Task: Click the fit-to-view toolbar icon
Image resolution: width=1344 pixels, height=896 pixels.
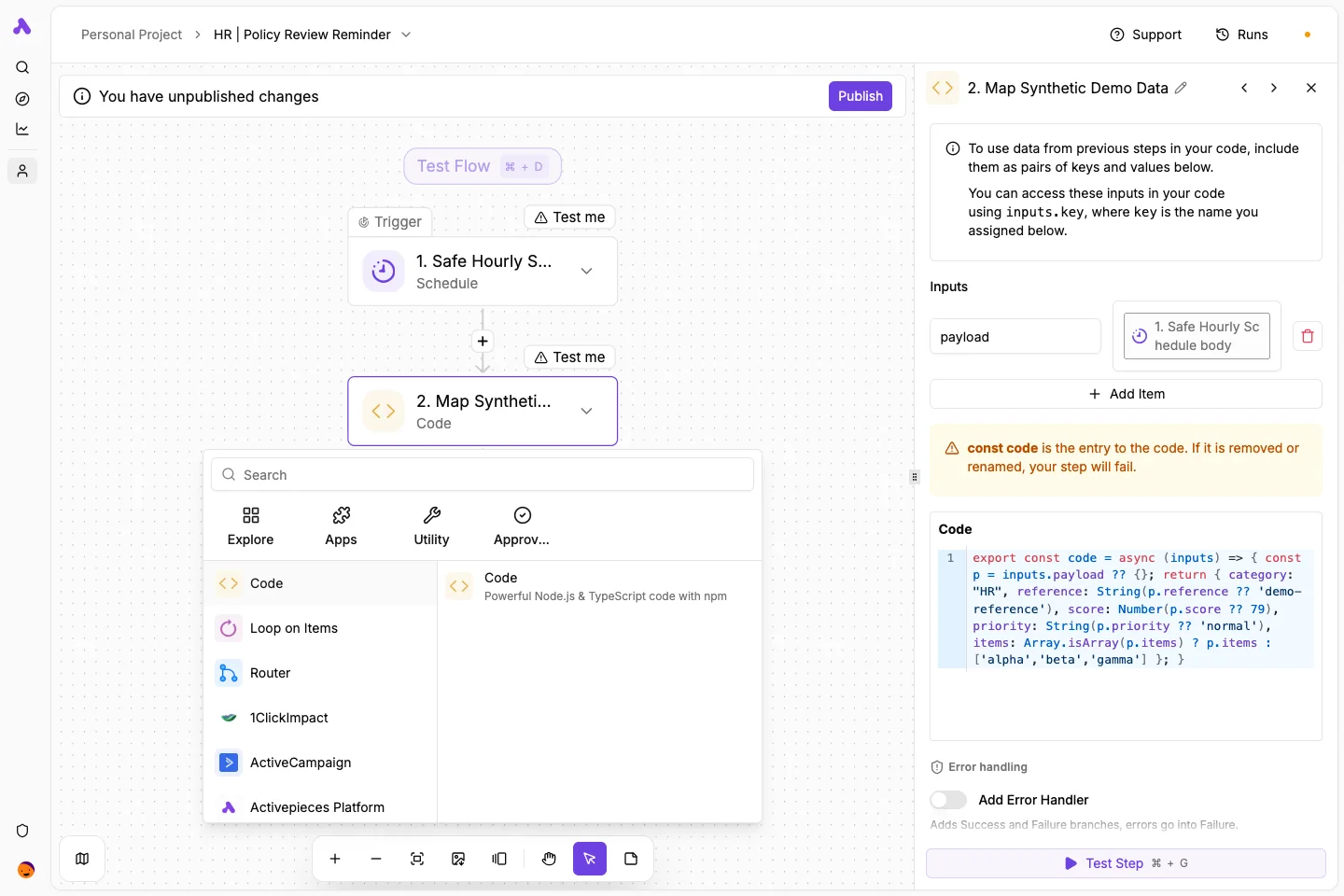Action: 417,859
